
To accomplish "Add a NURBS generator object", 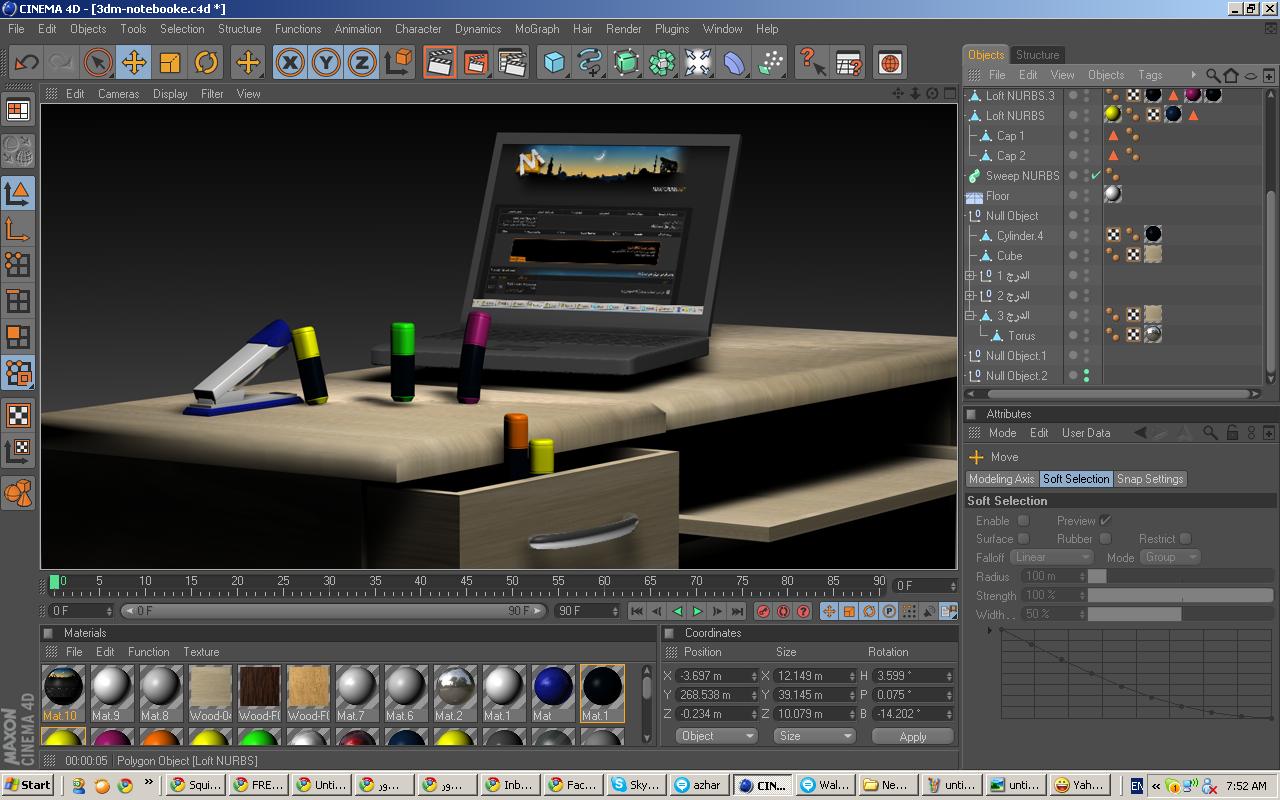I will 626,63.
